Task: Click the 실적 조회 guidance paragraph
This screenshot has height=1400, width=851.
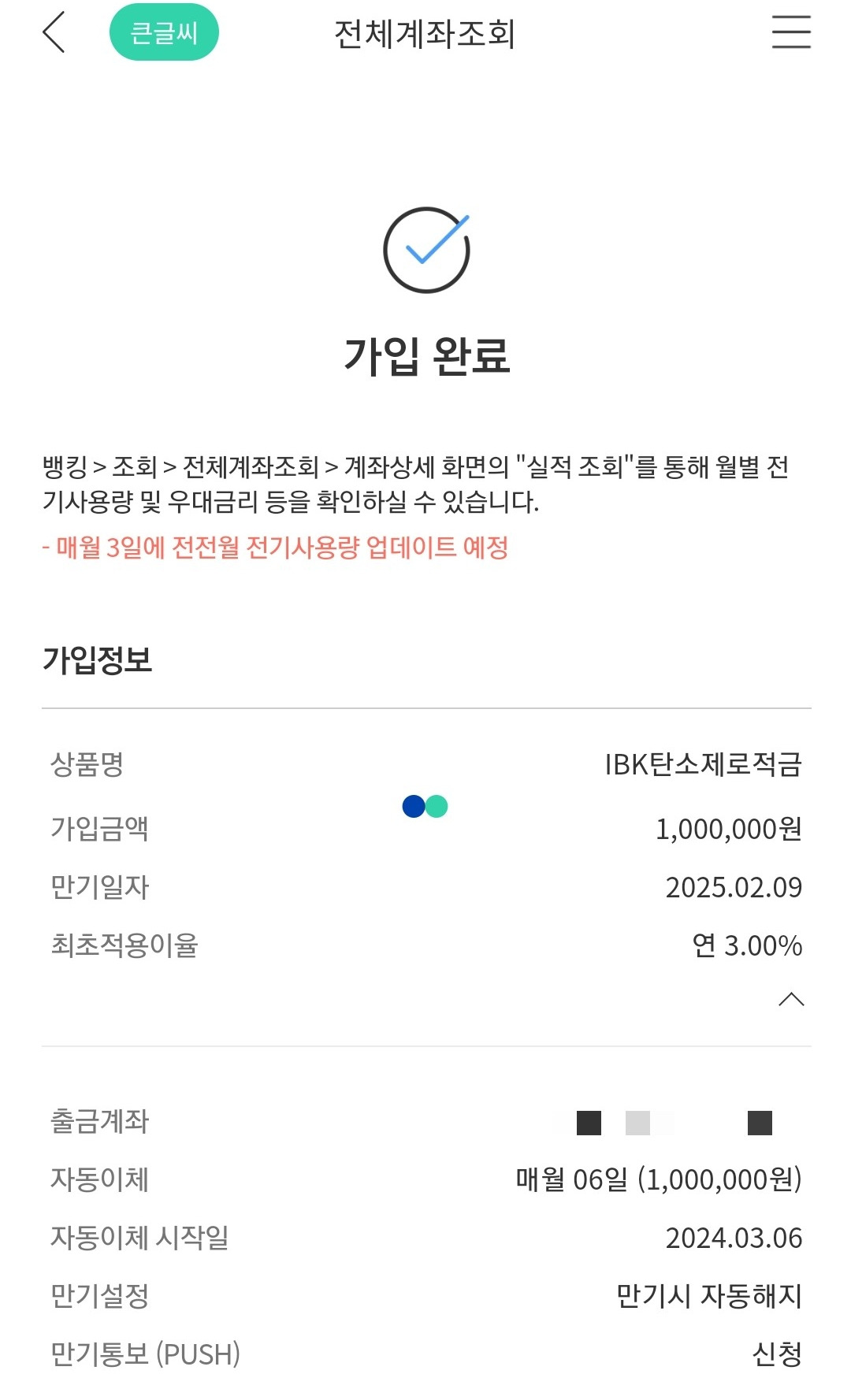Action: 416,484
